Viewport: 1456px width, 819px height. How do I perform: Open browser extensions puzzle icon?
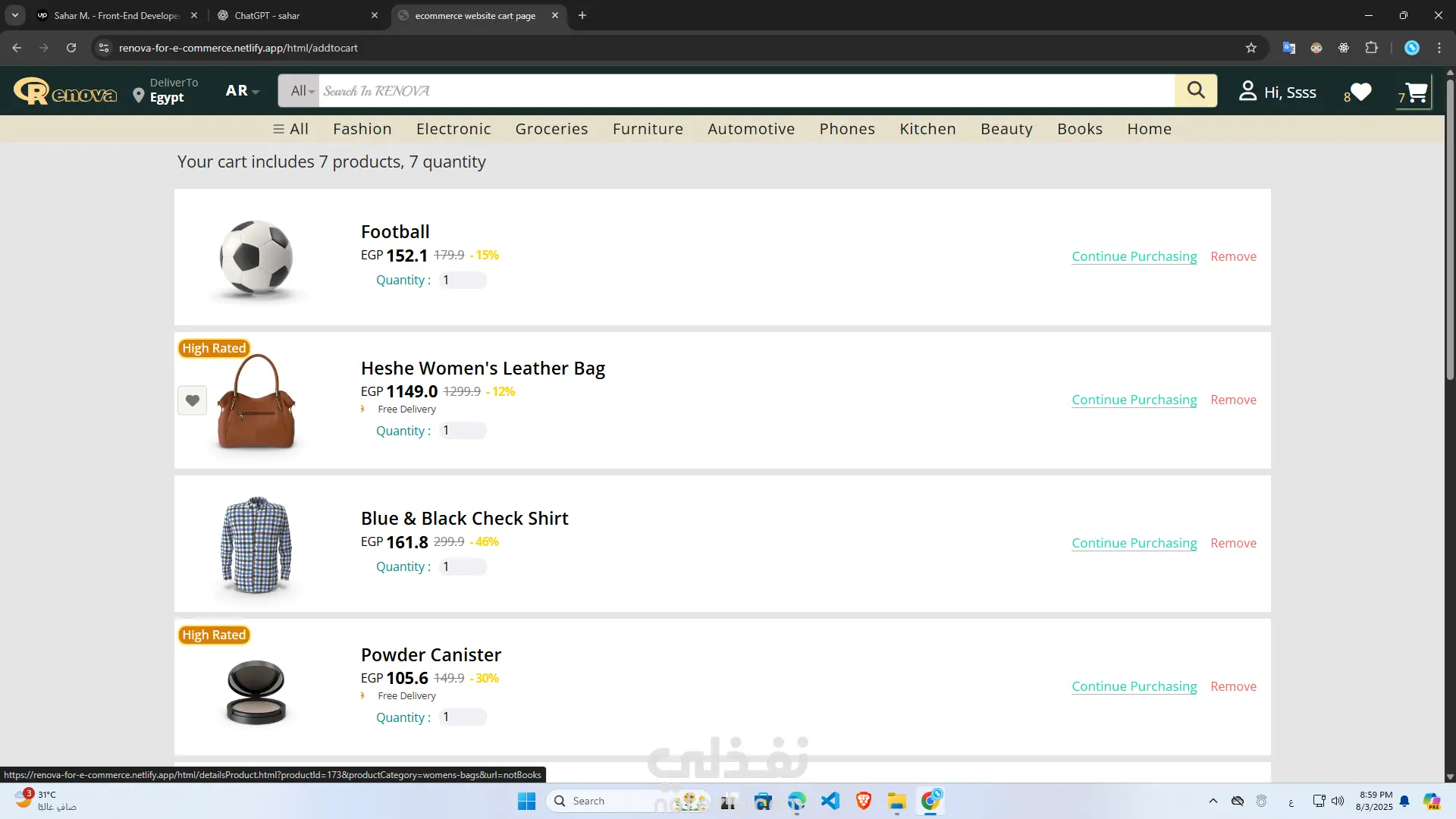pos(1371,48)
